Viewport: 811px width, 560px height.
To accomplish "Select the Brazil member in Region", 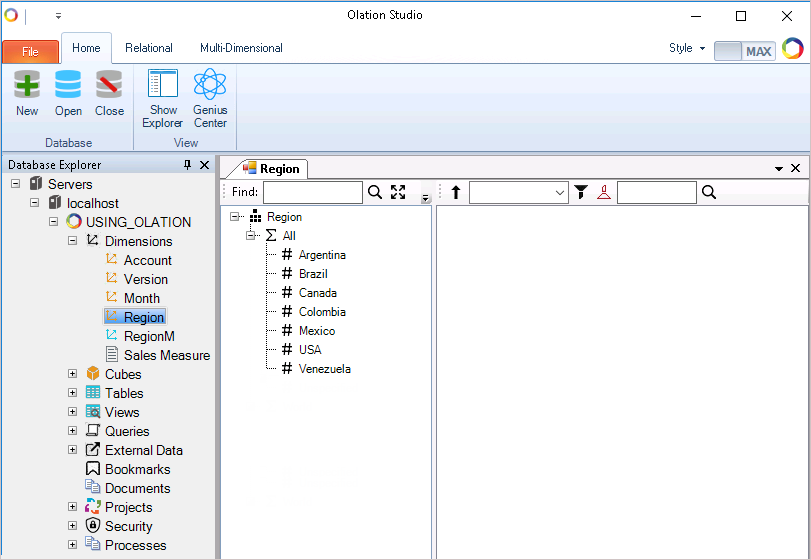I will pos(312,274).
